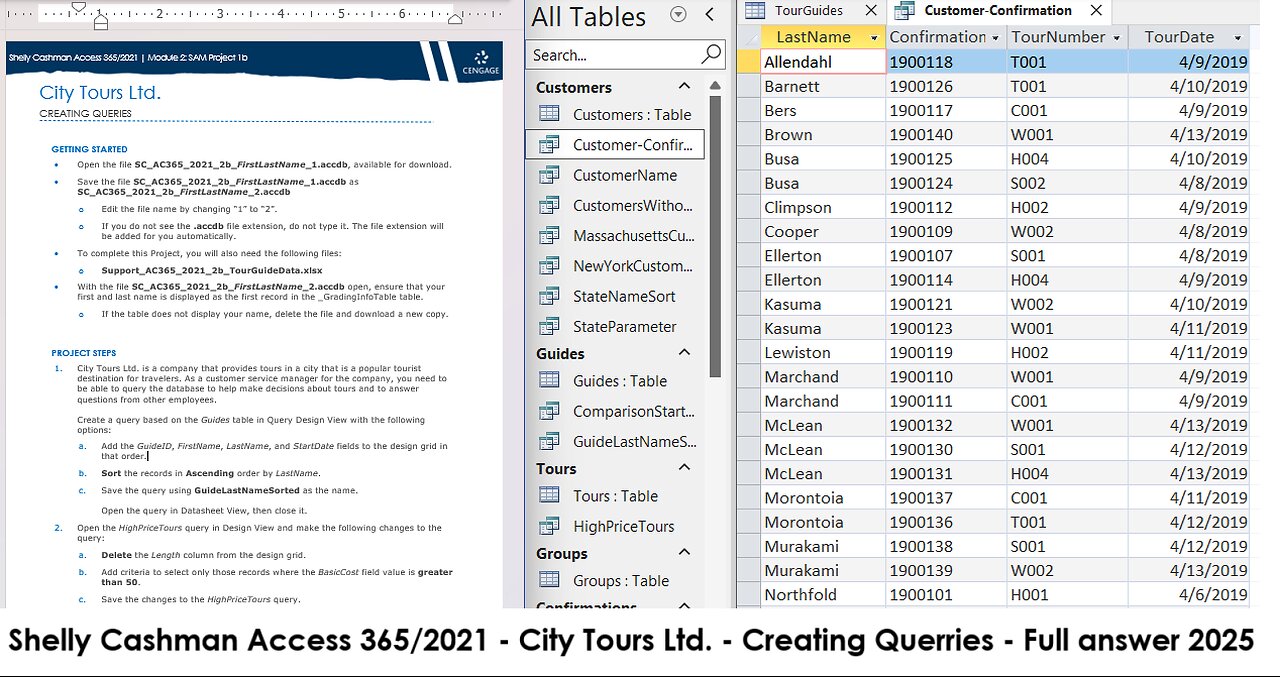
Task: Select CustomerName query icon
Action: tap(549, 175)
